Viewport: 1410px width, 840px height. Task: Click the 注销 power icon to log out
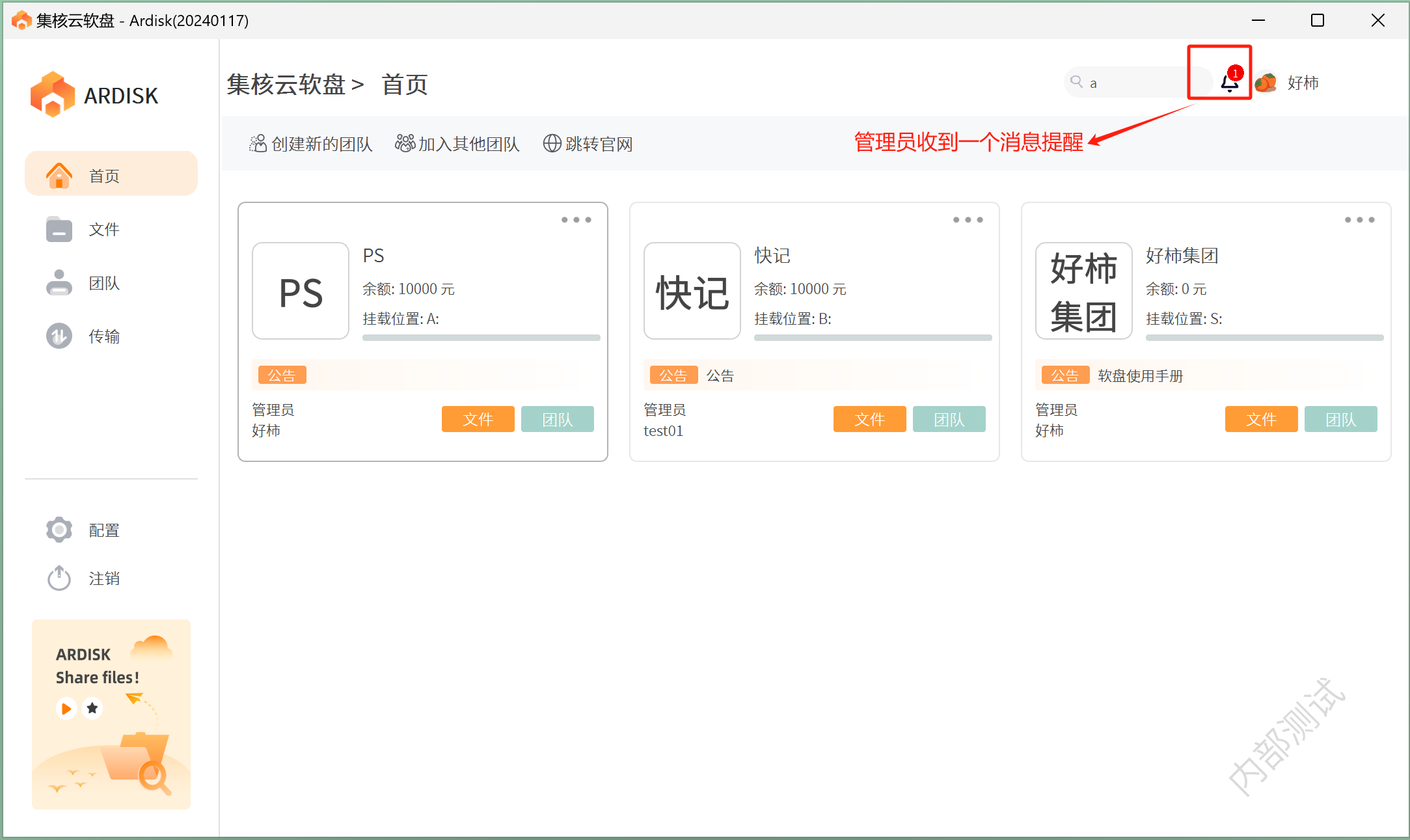click(60, 578)
